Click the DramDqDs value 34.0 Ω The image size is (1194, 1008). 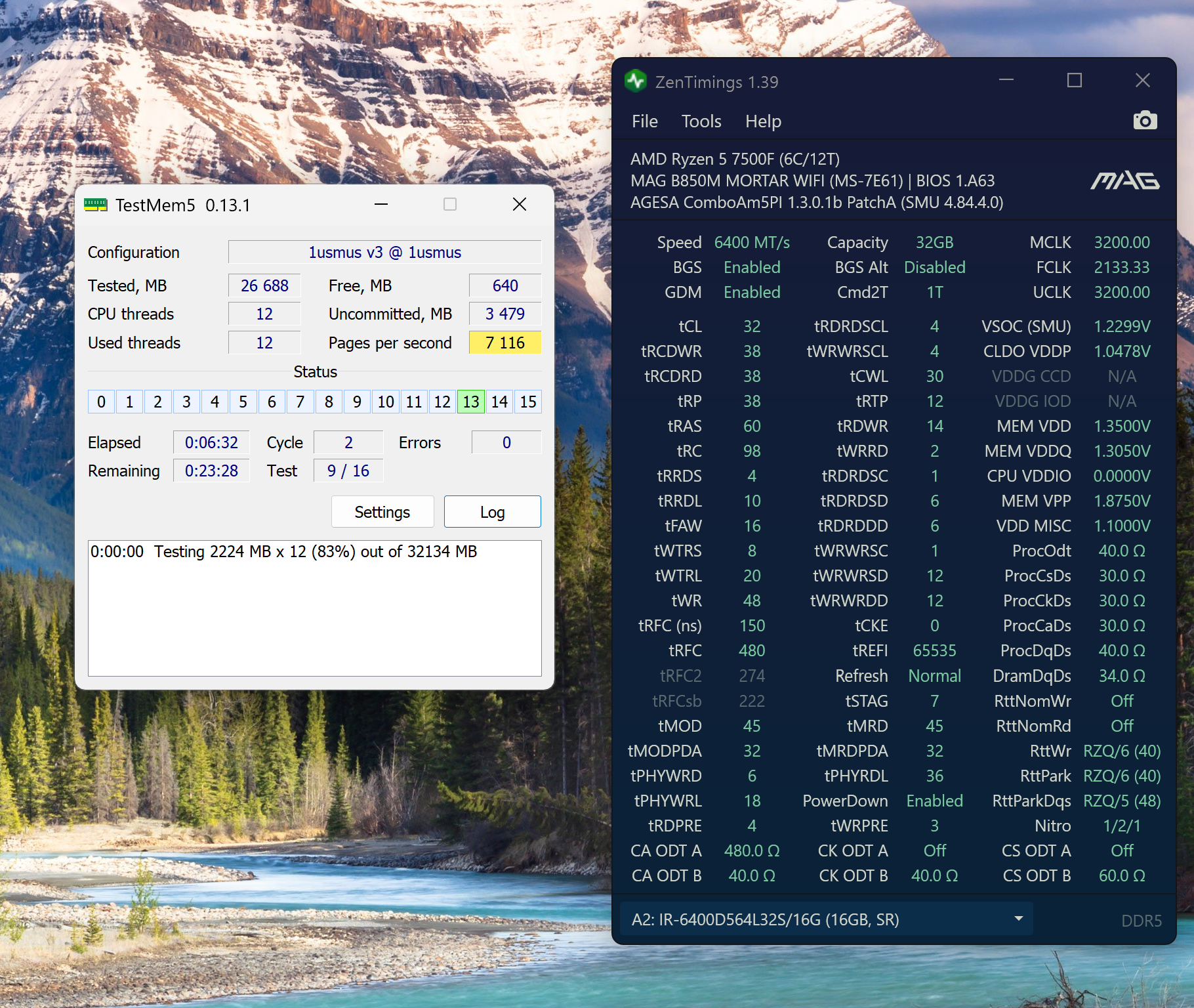click(x=1122, y=675)
